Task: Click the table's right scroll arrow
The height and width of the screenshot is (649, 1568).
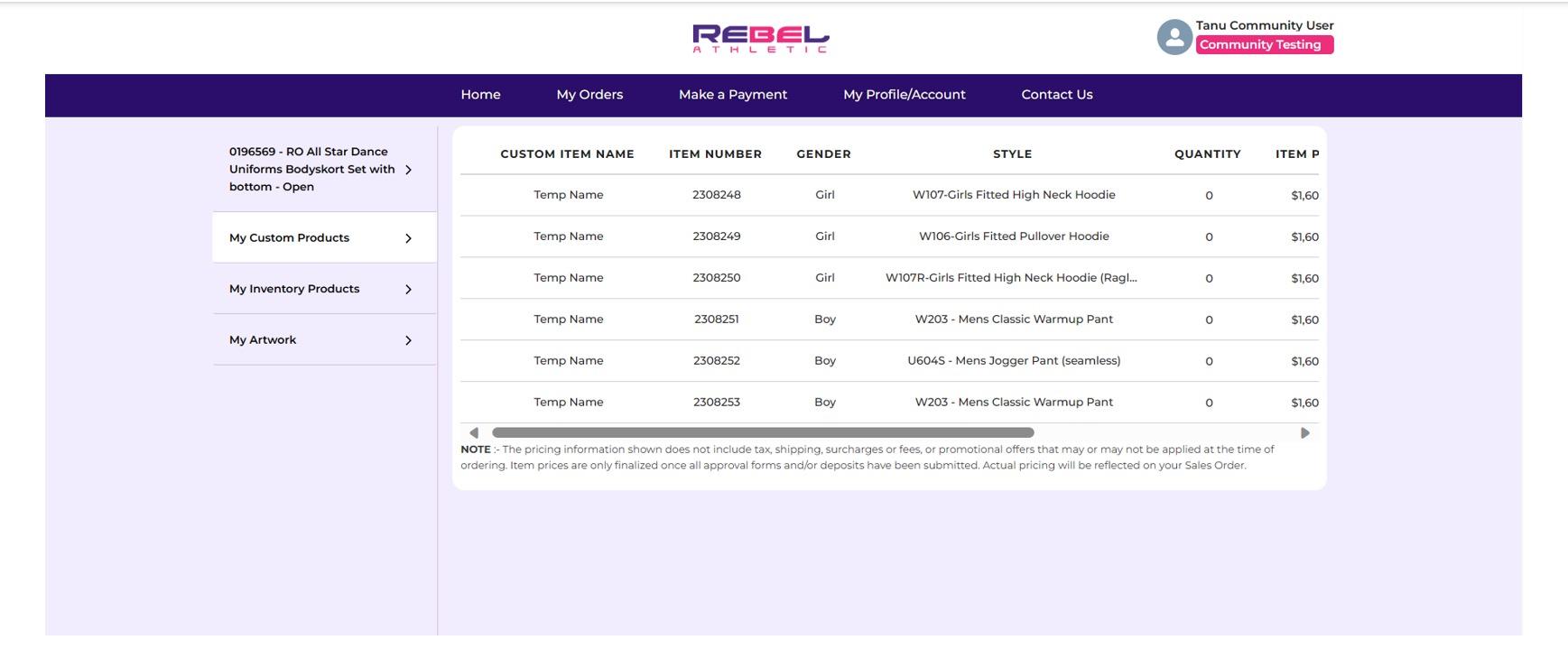Action: click(x=1304, y=433)
